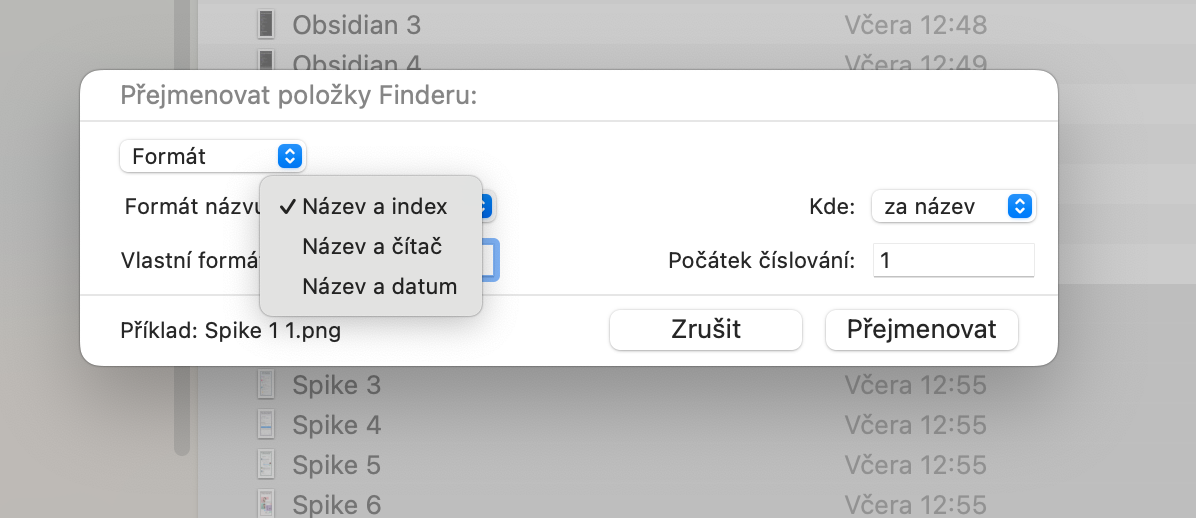
Task: Click the "Počátek číslování" number field
Action: pyautogui.click(x=953, y=261)
